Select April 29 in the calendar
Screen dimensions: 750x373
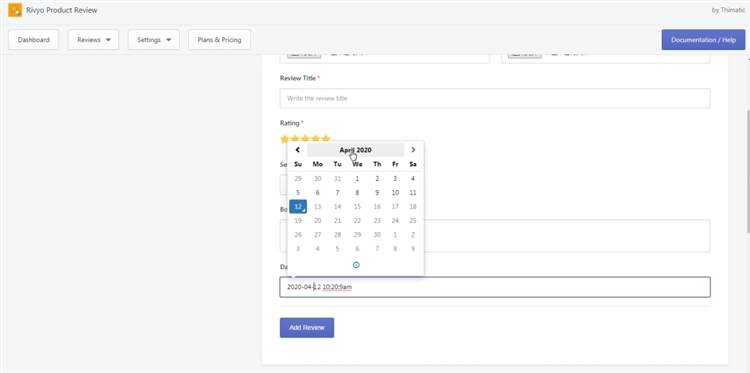click(357, 235)
